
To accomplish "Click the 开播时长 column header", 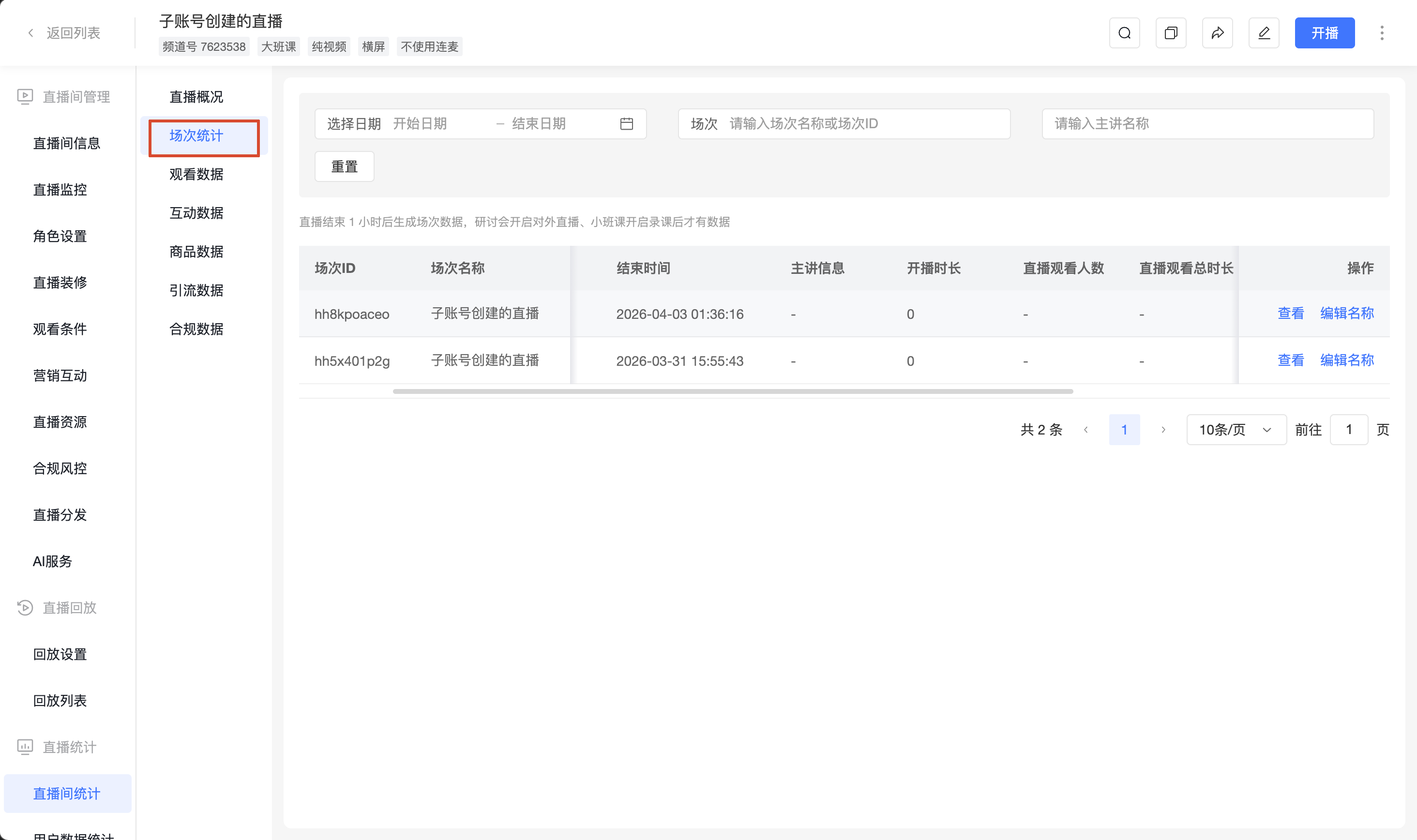I will [934, 268].
